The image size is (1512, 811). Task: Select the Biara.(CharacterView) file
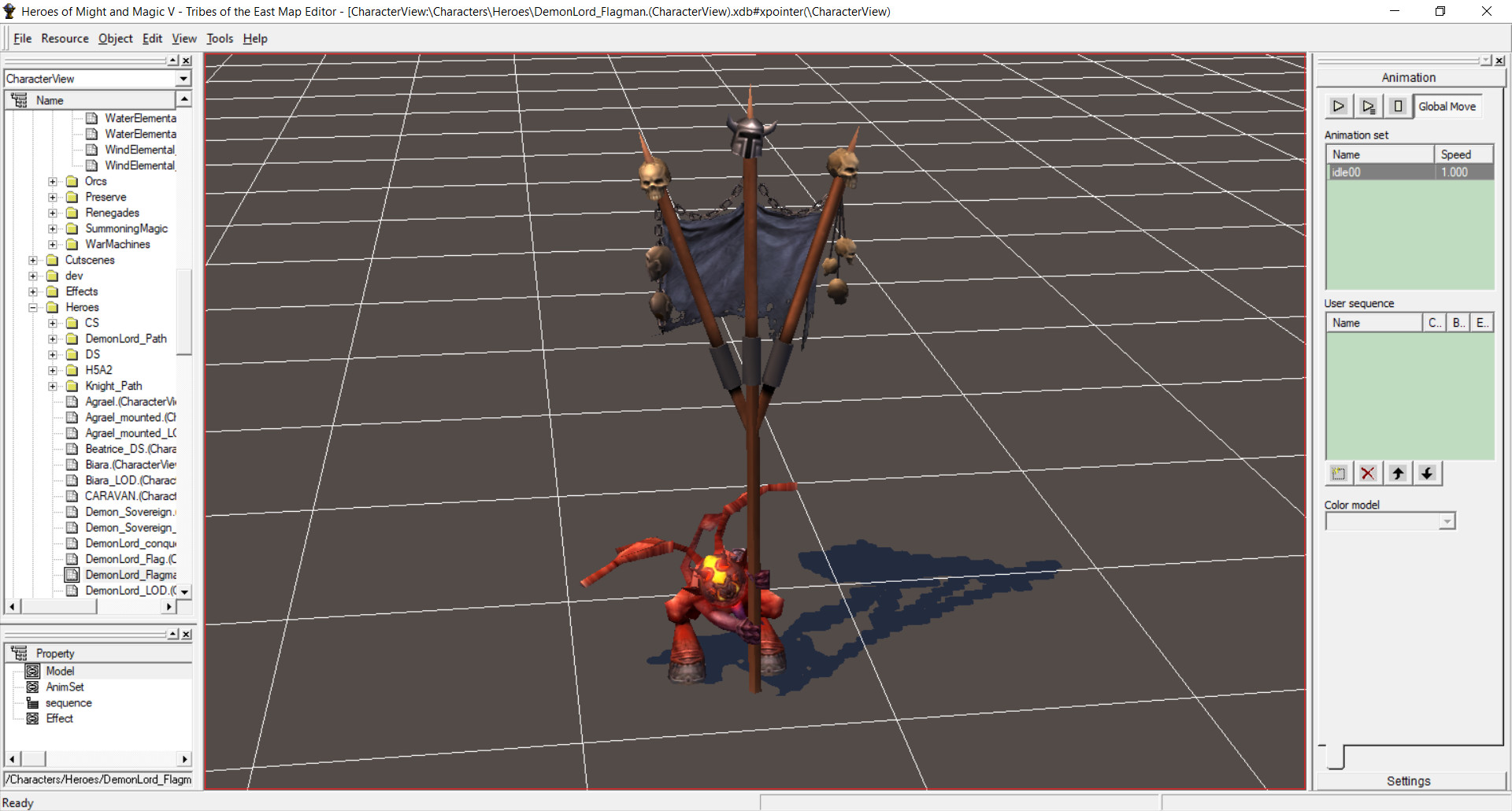131,465
